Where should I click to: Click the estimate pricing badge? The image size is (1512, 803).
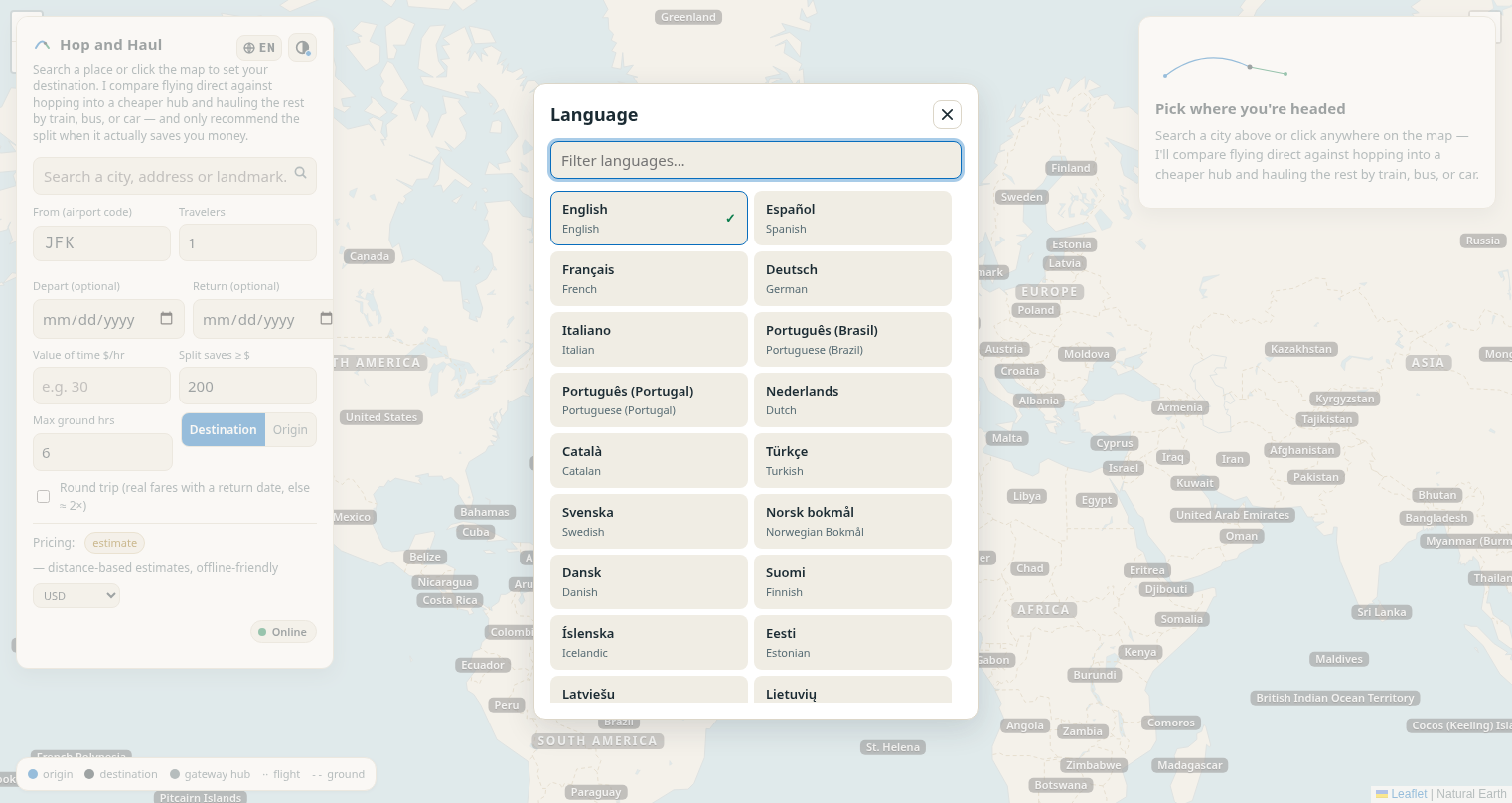tap(115, 543)
